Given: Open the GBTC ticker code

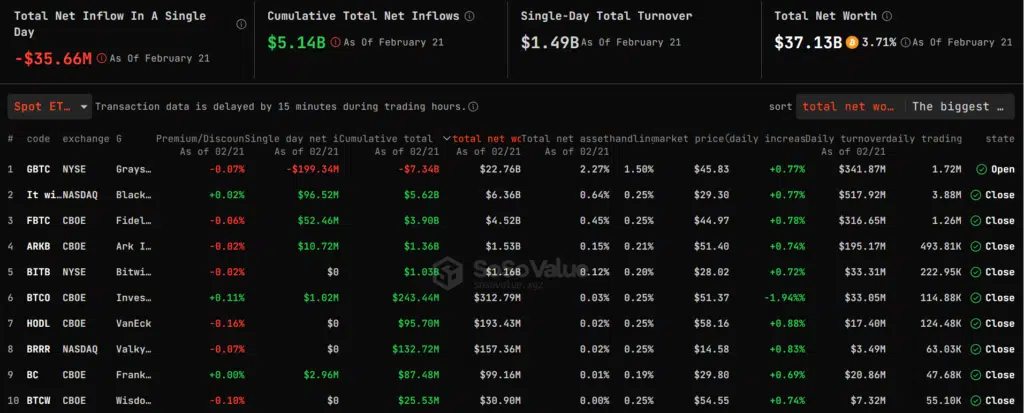Looking at the screenshot, I should [39, 169].
